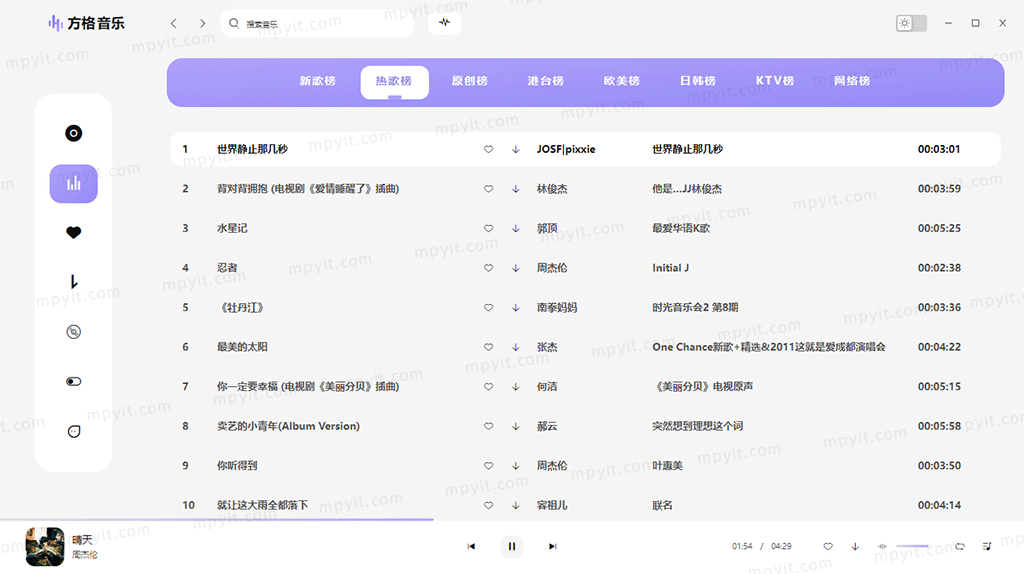Seek on the playback progress bar
This screenshot has height=574, width=1024.
pos(512,520)
